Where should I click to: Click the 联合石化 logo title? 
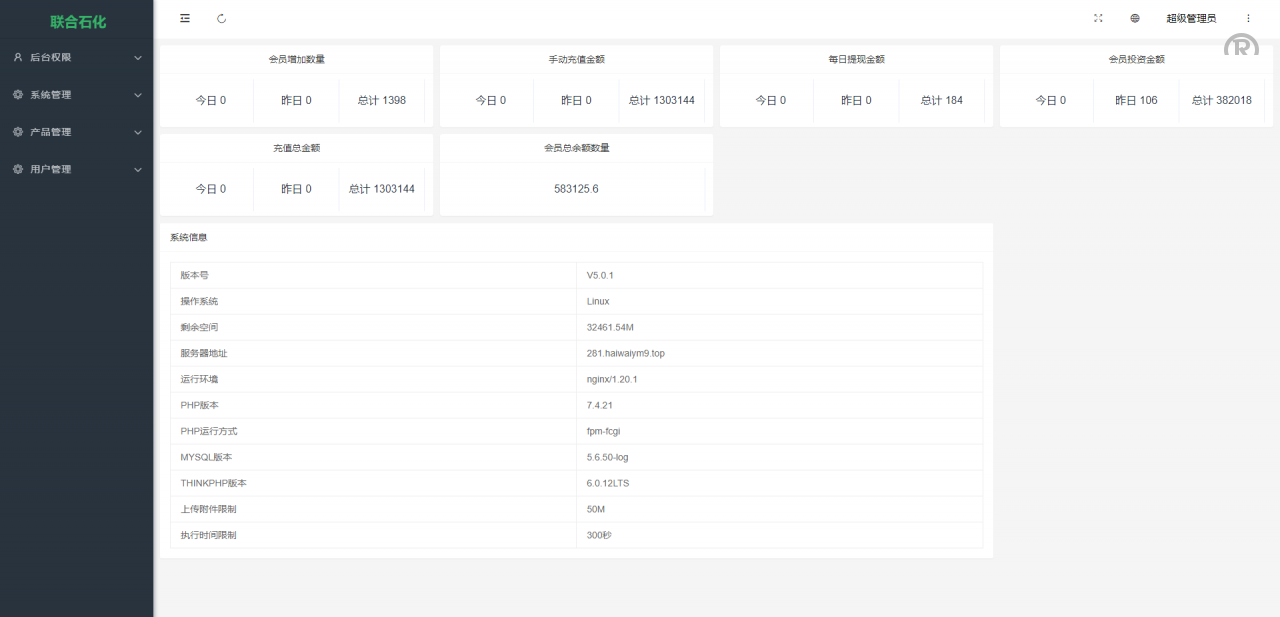click(x=78, y=21)
